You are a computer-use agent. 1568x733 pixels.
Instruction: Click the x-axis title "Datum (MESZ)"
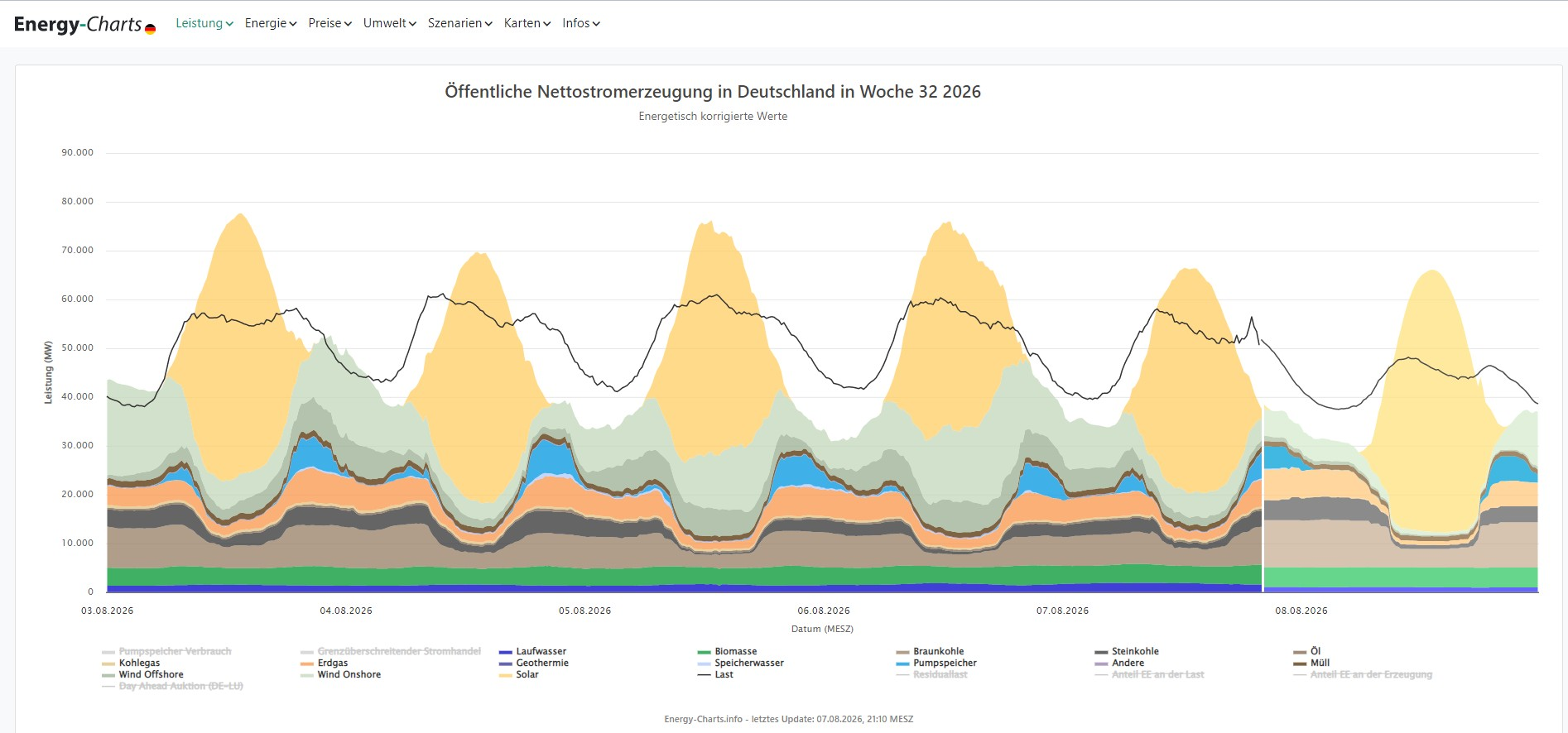pos(822,629)
